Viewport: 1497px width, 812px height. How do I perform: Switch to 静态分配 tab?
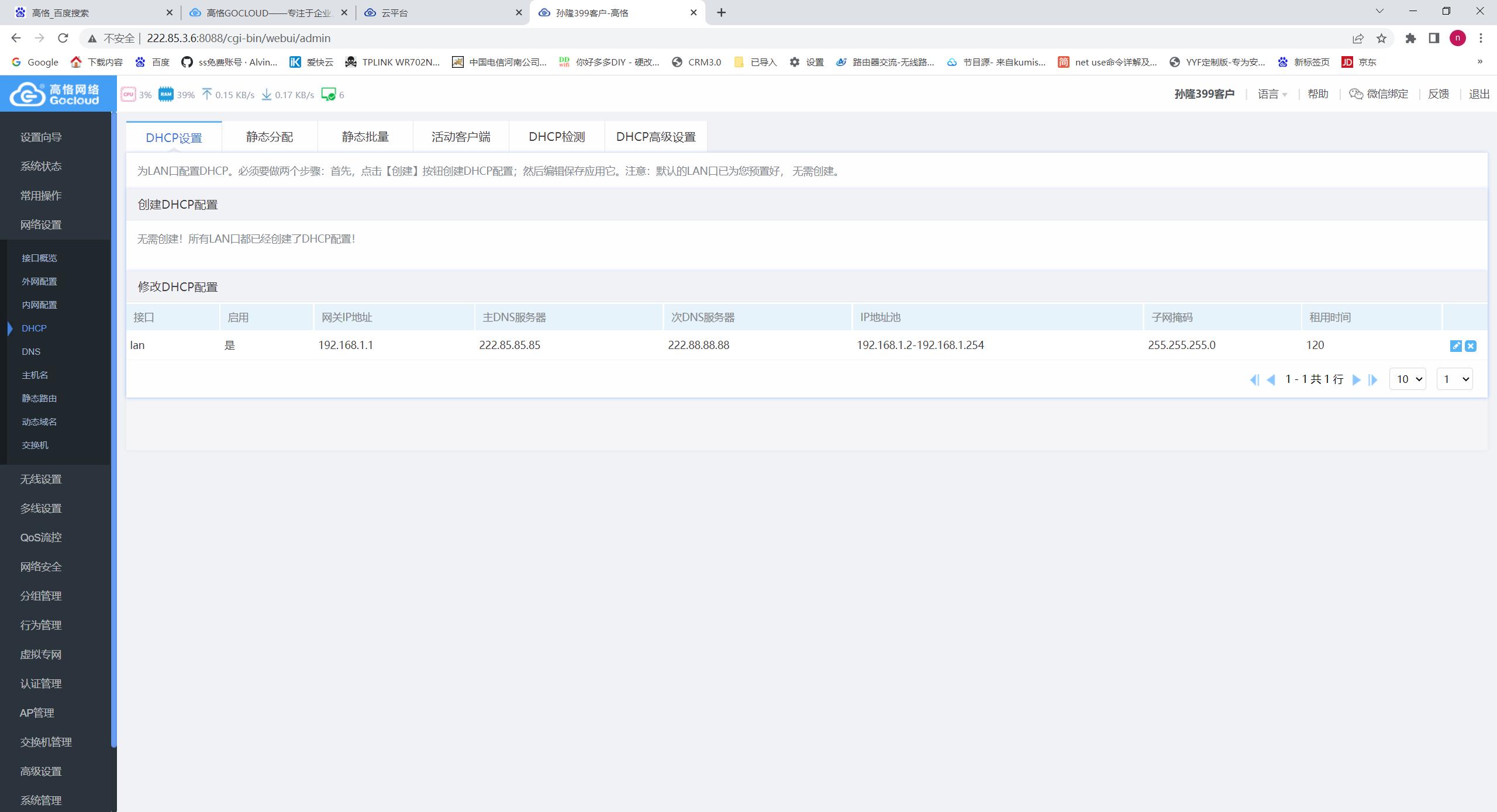pyautogui.click(x=270, y=137)
